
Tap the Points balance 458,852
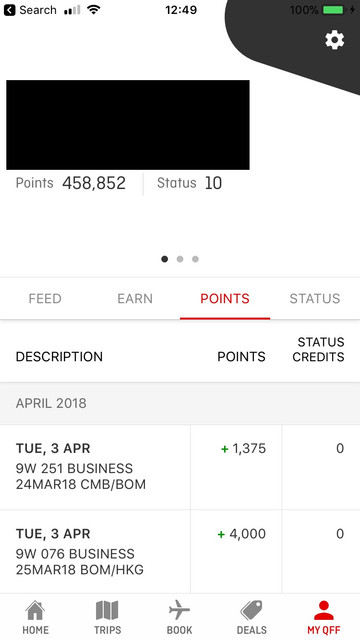[x=94, y=183]
